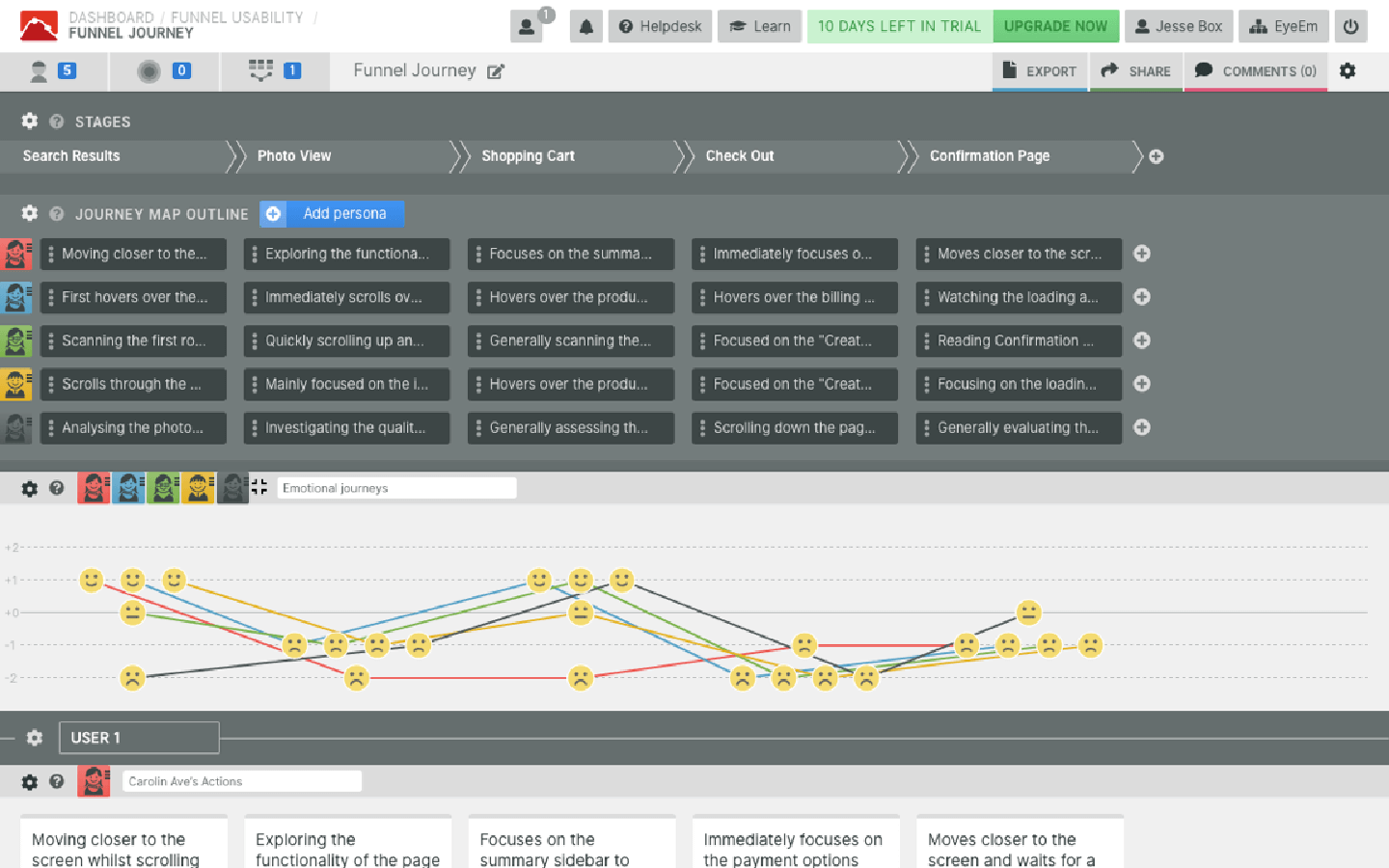
Task: Open 'Focuses on the summa...' card
Action: point(571,254)
